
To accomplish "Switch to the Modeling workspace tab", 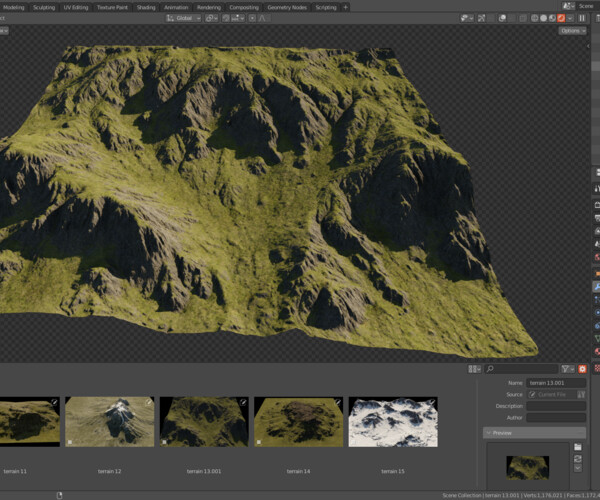I will pos(13,7).
